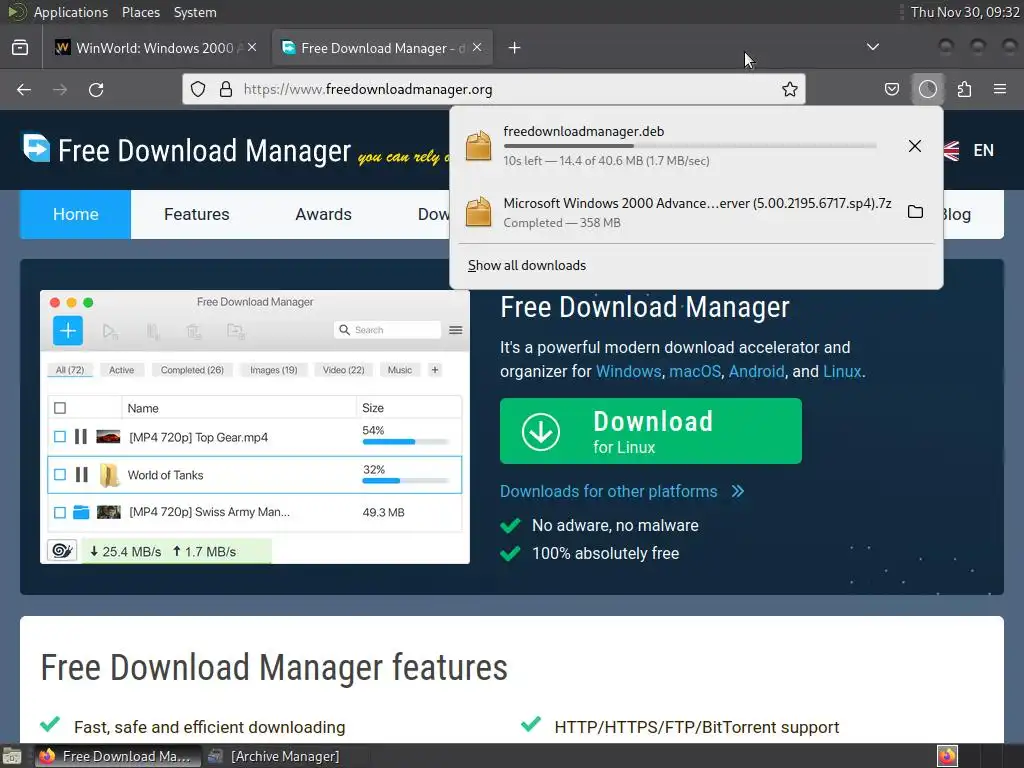The image size is (1024, 768).
Task: Open the Applications menu
Action: [x=71, y=12]
